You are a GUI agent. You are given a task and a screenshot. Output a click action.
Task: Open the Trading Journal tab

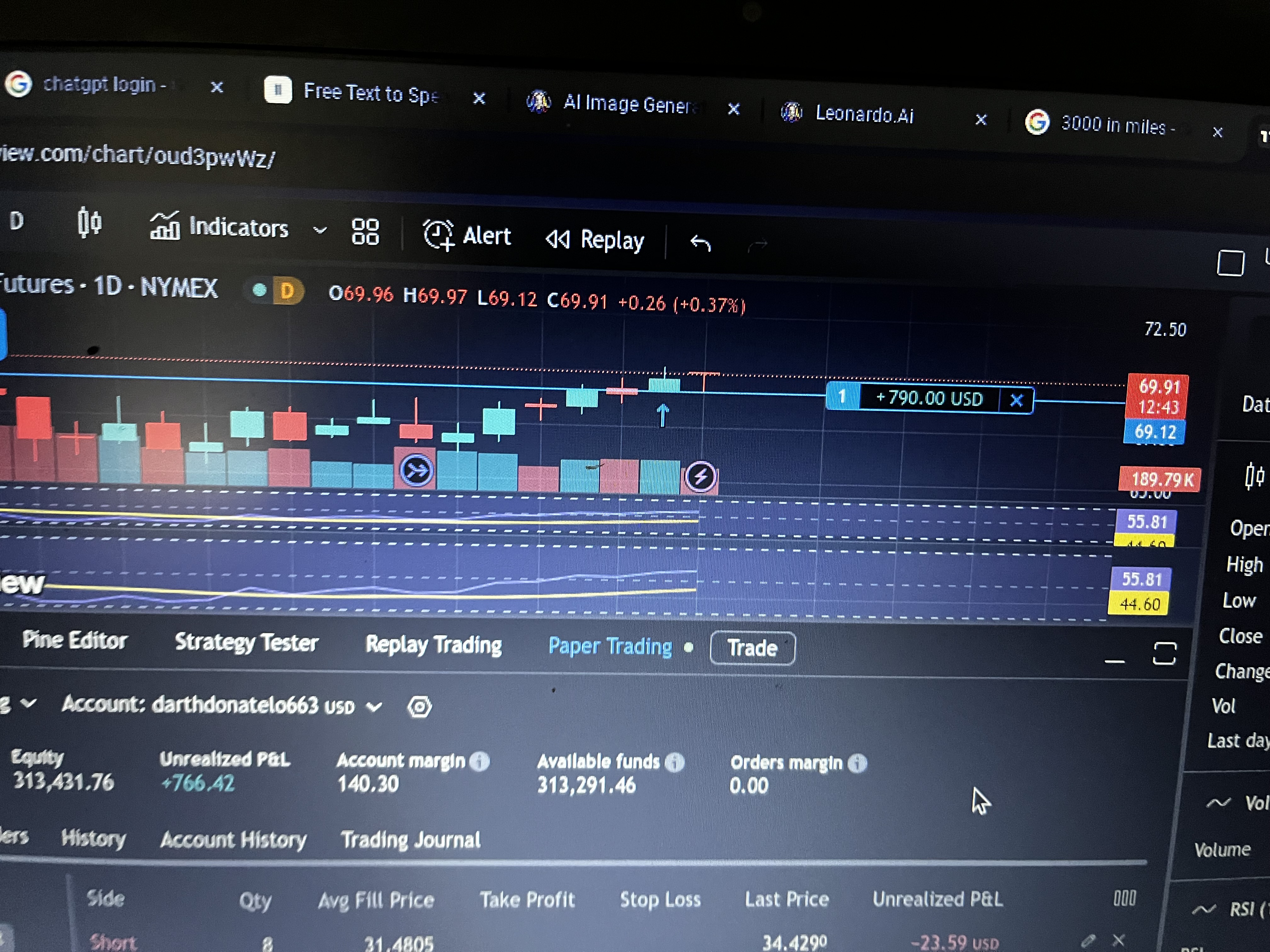[410, 840]
